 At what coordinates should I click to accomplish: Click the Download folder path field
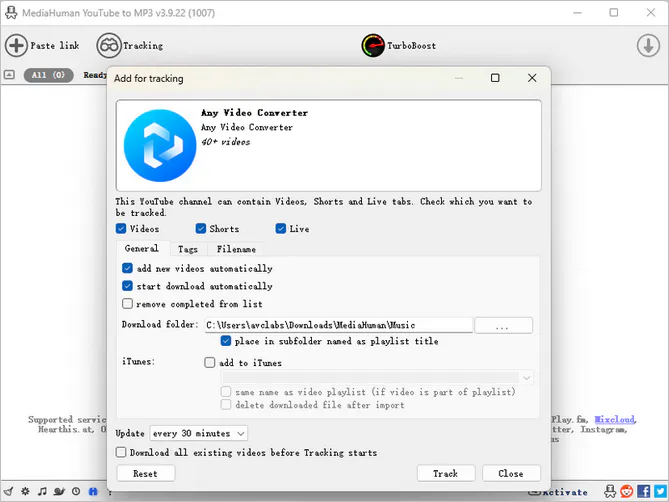tap(339, 325)
